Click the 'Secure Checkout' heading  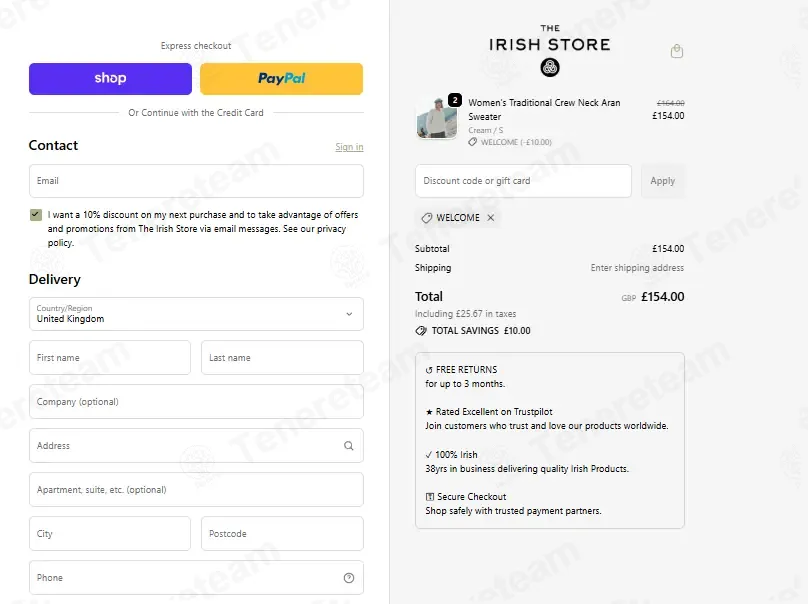(x=472, y=497)
